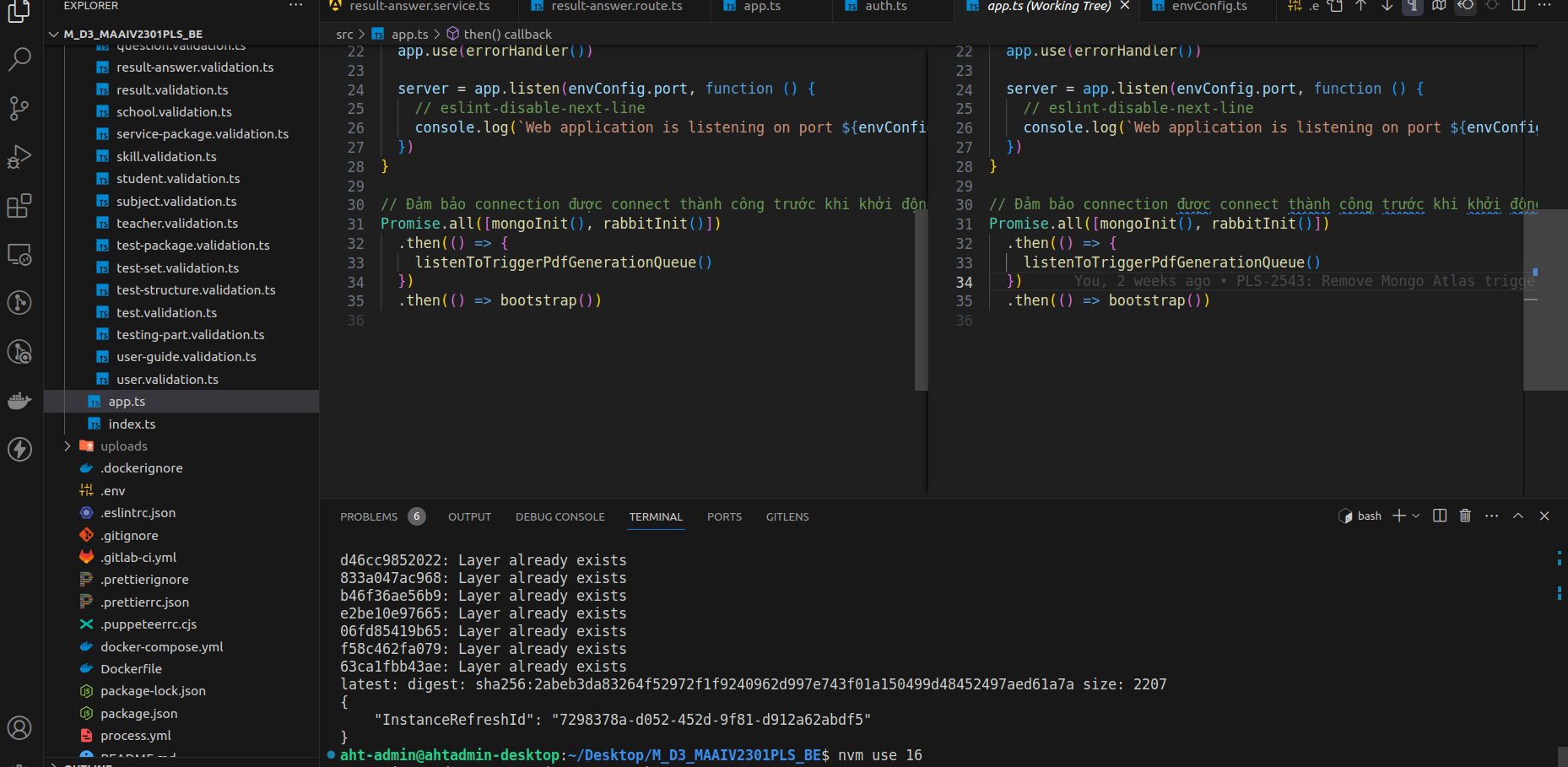
Task: Go to next change arrow
Action: (x=1387, y=6)
